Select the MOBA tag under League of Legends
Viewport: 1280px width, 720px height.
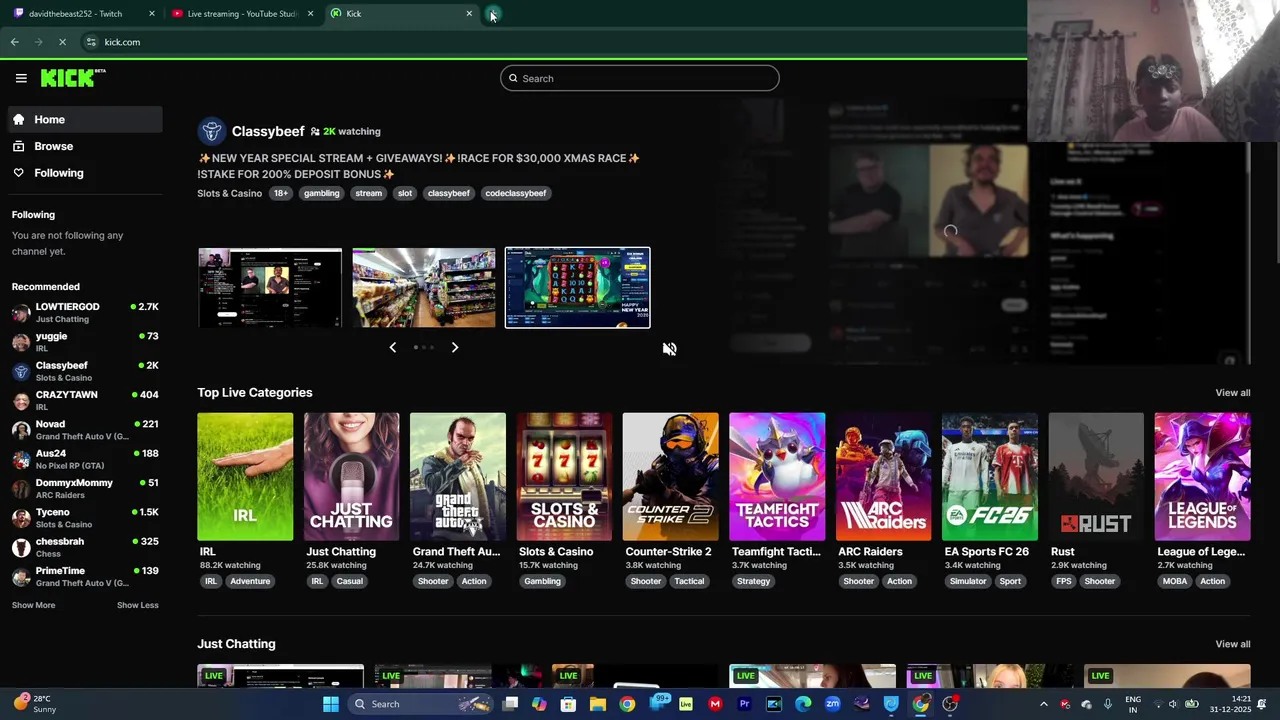point(1175,581)
